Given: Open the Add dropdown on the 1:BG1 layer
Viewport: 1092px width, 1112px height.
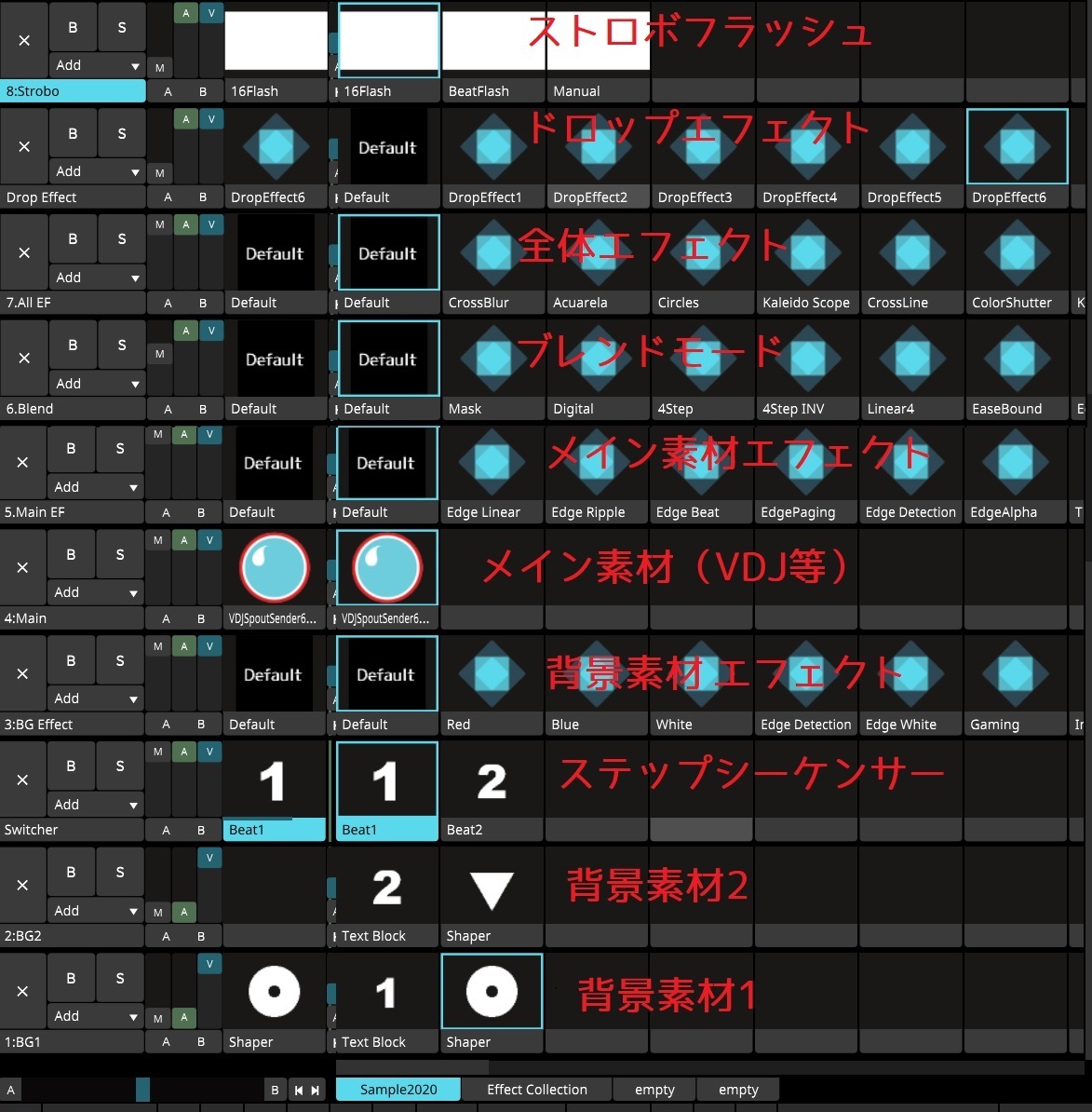Looking at the screenshot, I should (x=96, y=1016).
